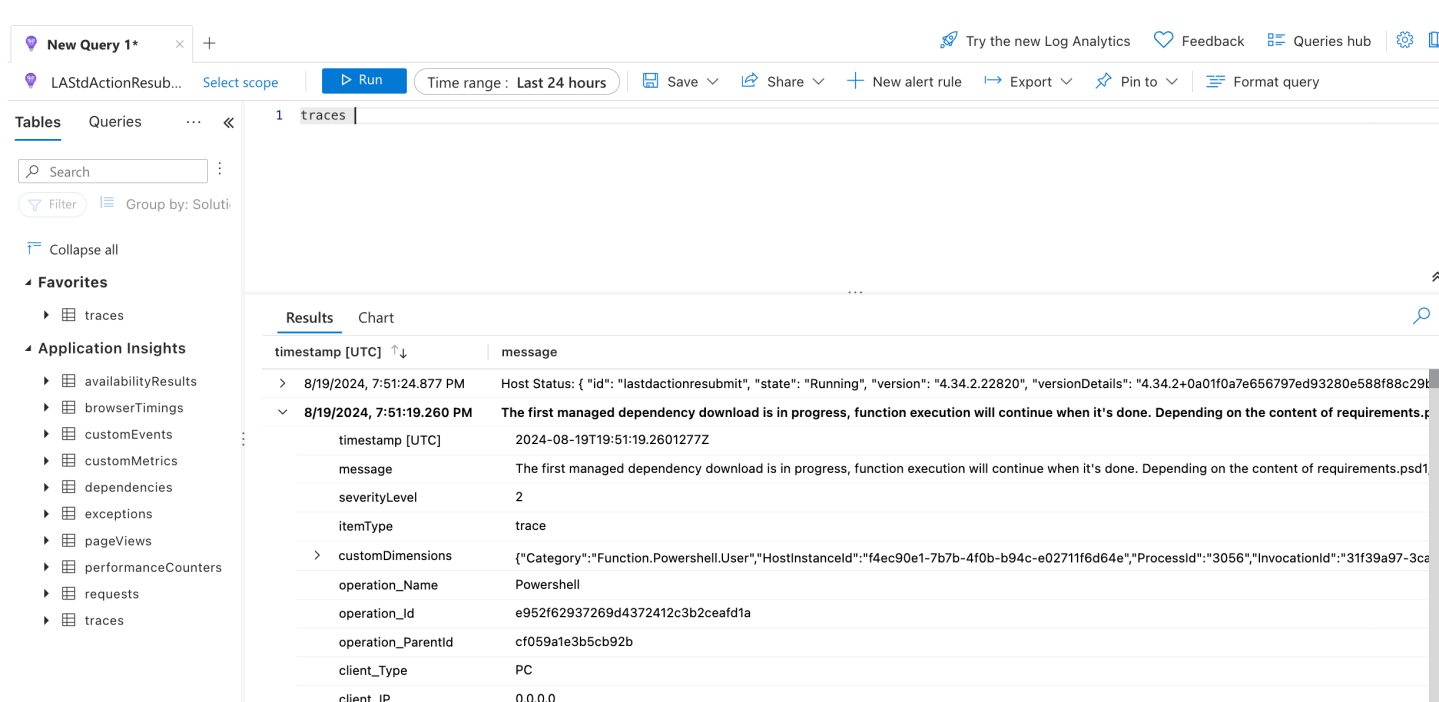Screen dimensions: 1439x702
Task: Expand the customEvents table
Action: point(46,434)
